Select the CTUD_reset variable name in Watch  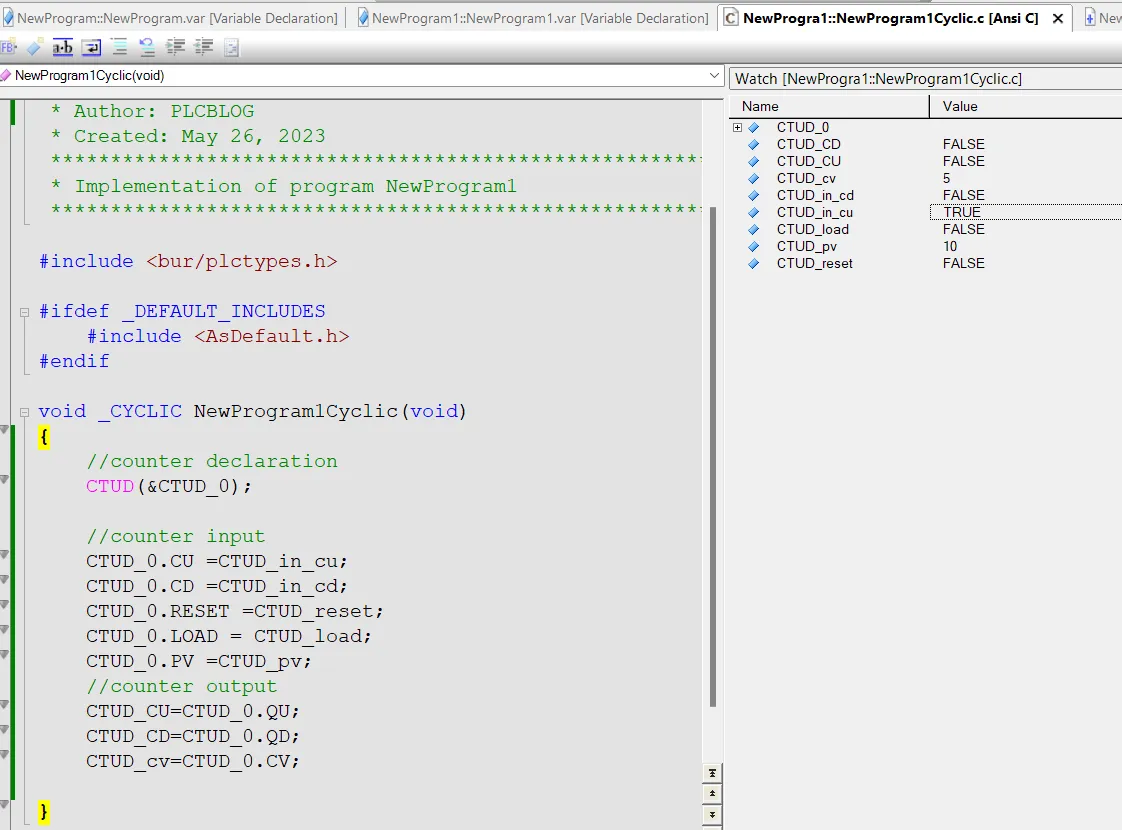click(x=814, y=263)
